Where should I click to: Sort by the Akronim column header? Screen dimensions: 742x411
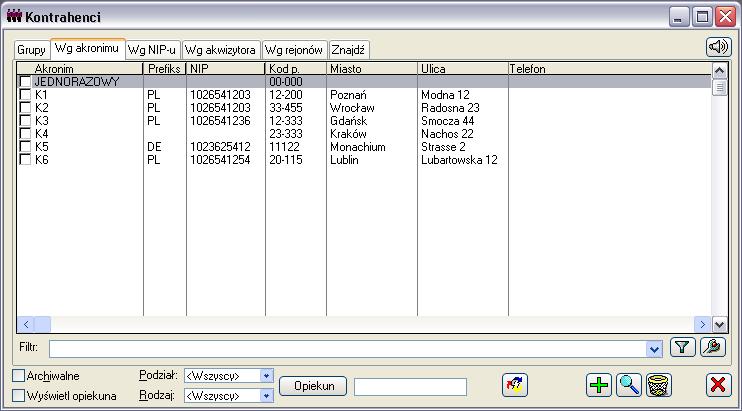80,69
